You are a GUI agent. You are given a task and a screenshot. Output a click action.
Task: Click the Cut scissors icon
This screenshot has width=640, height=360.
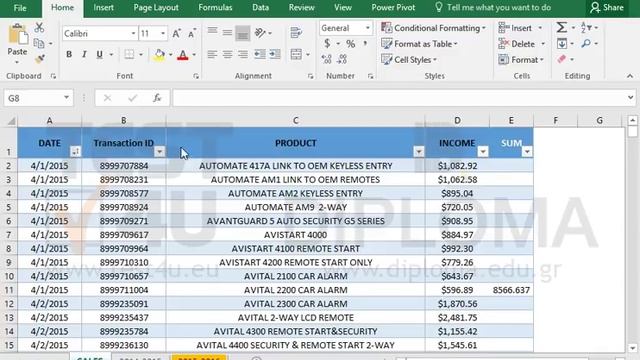[x=39, y=28]
